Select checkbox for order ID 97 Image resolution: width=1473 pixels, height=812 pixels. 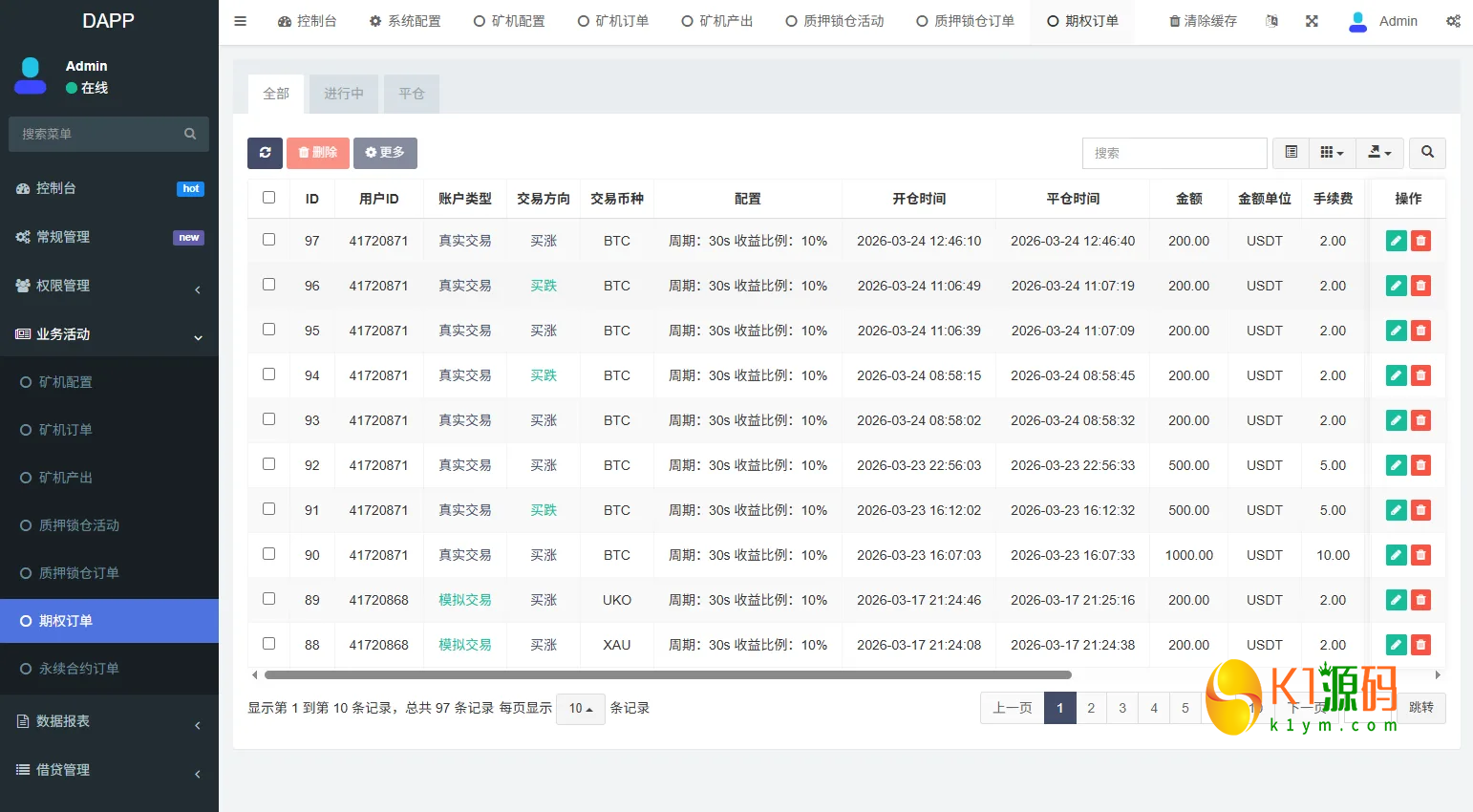268,240
